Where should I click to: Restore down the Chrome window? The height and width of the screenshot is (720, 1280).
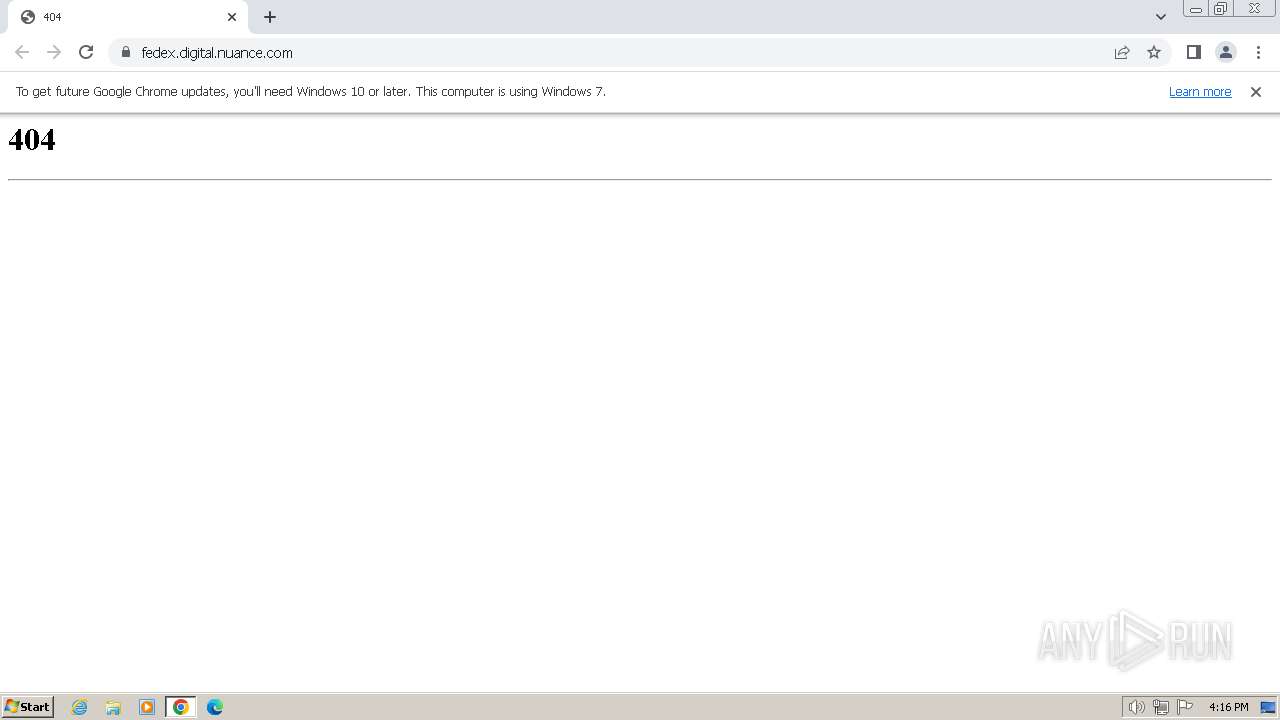point(1221,9)
